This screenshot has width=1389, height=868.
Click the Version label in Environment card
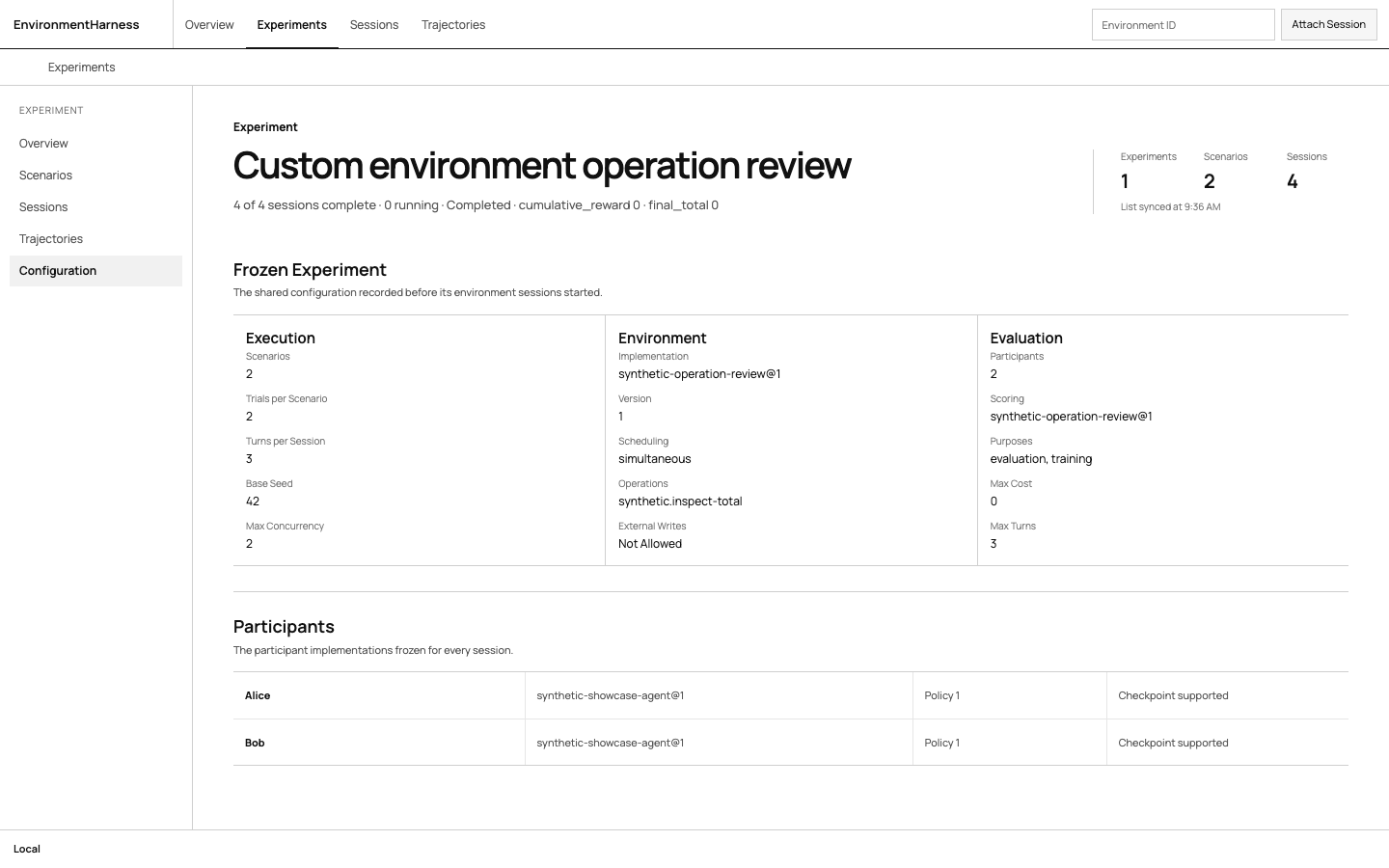[635, 398]
